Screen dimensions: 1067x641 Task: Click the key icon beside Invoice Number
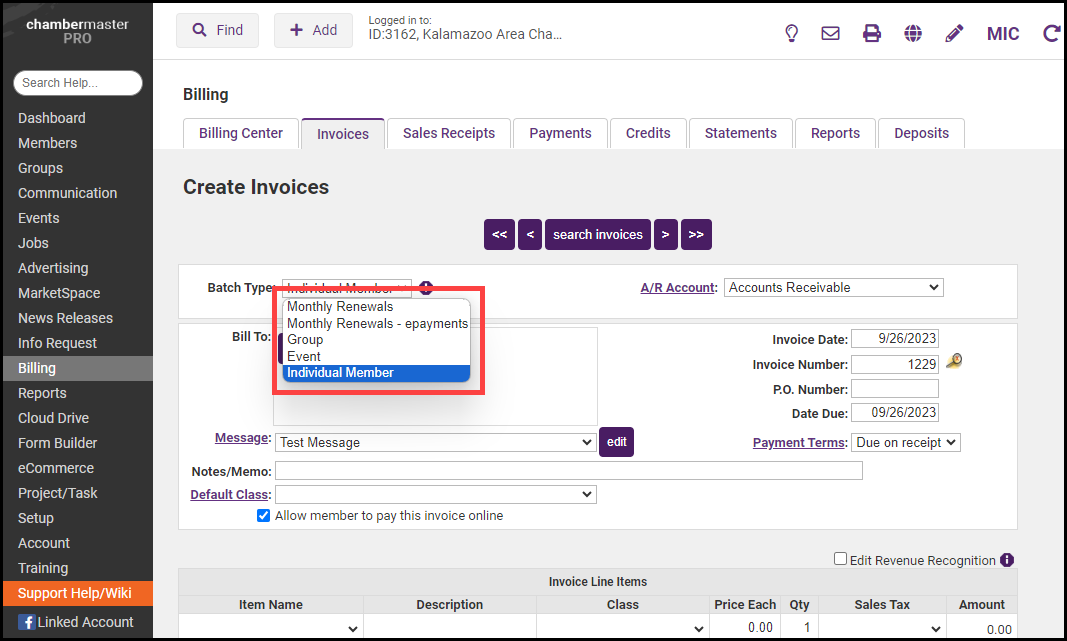[954, 362]
